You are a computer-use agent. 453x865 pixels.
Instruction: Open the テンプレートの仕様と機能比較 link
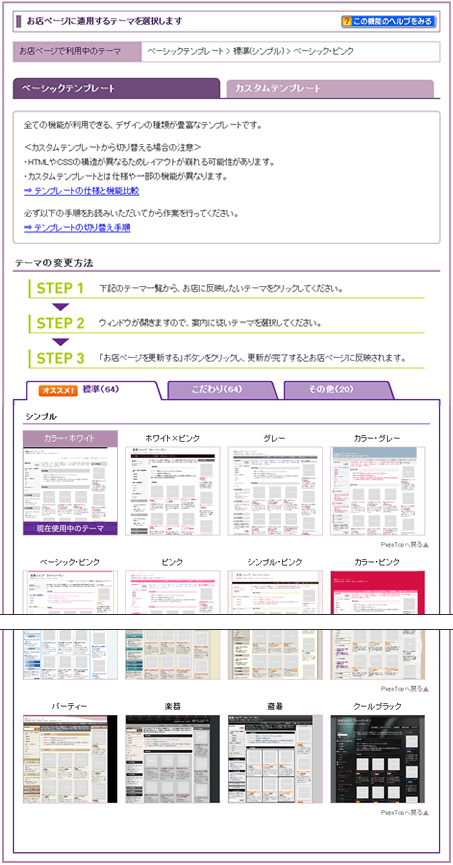pyautogui.click(x=82, y=191)
